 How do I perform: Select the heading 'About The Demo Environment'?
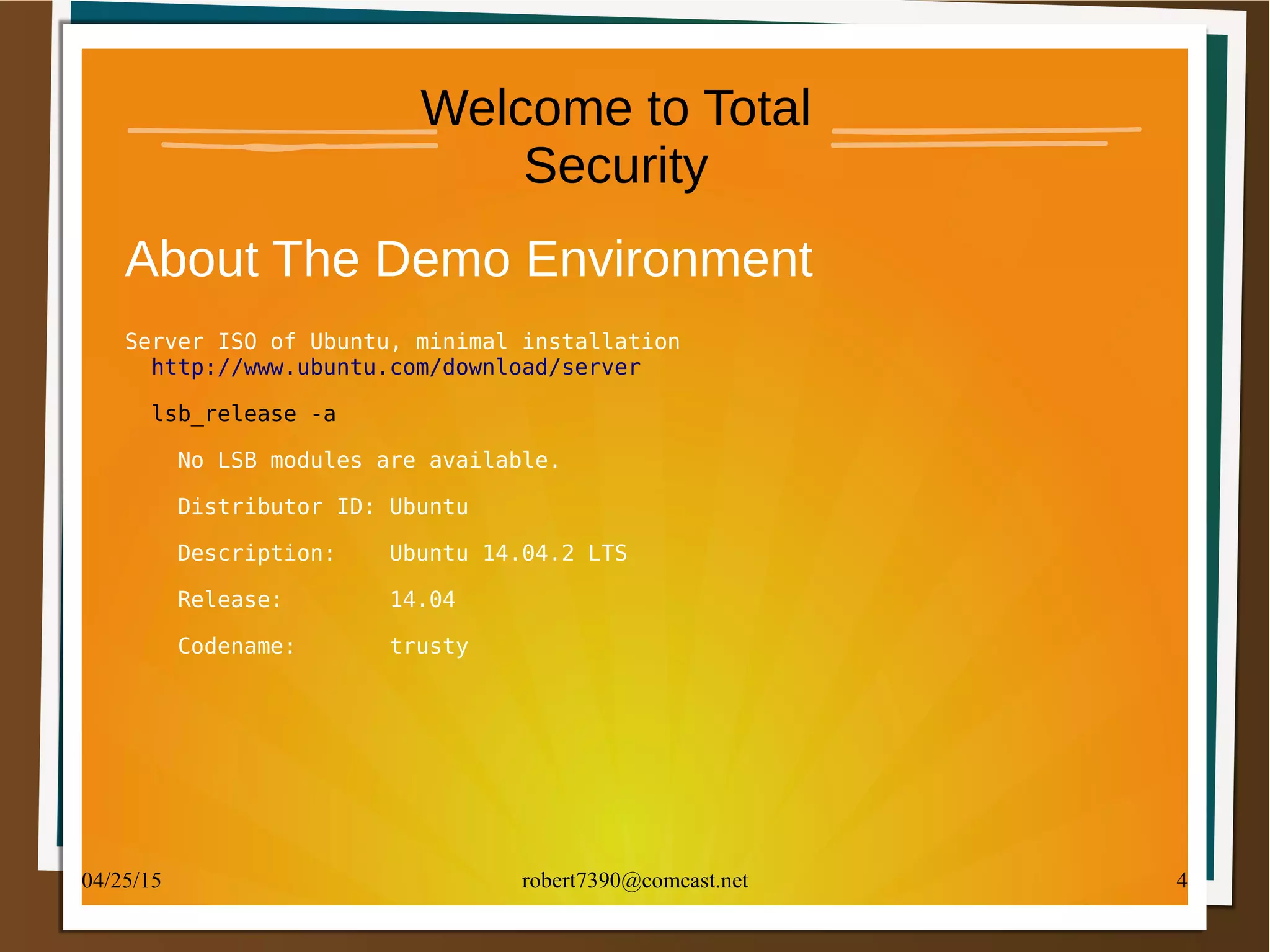(x=469, y=259)
